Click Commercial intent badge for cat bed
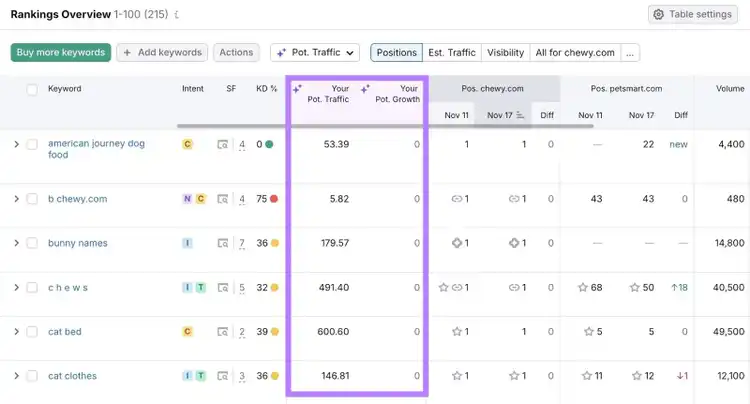The image size is (750, 404). click(x=188, y=331)
